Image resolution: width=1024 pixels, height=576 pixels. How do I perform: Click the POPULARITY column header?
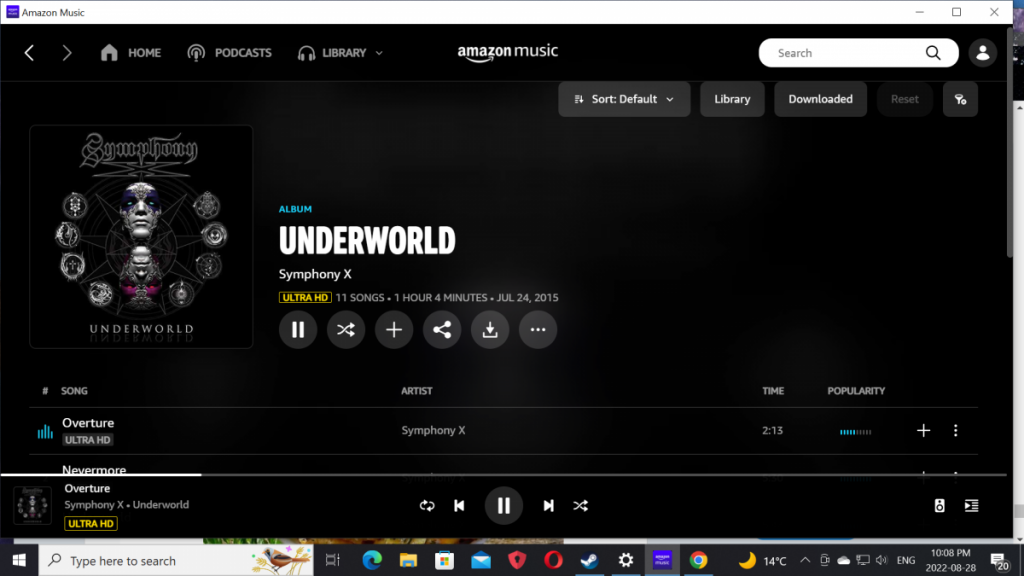[x=856, y=391]
